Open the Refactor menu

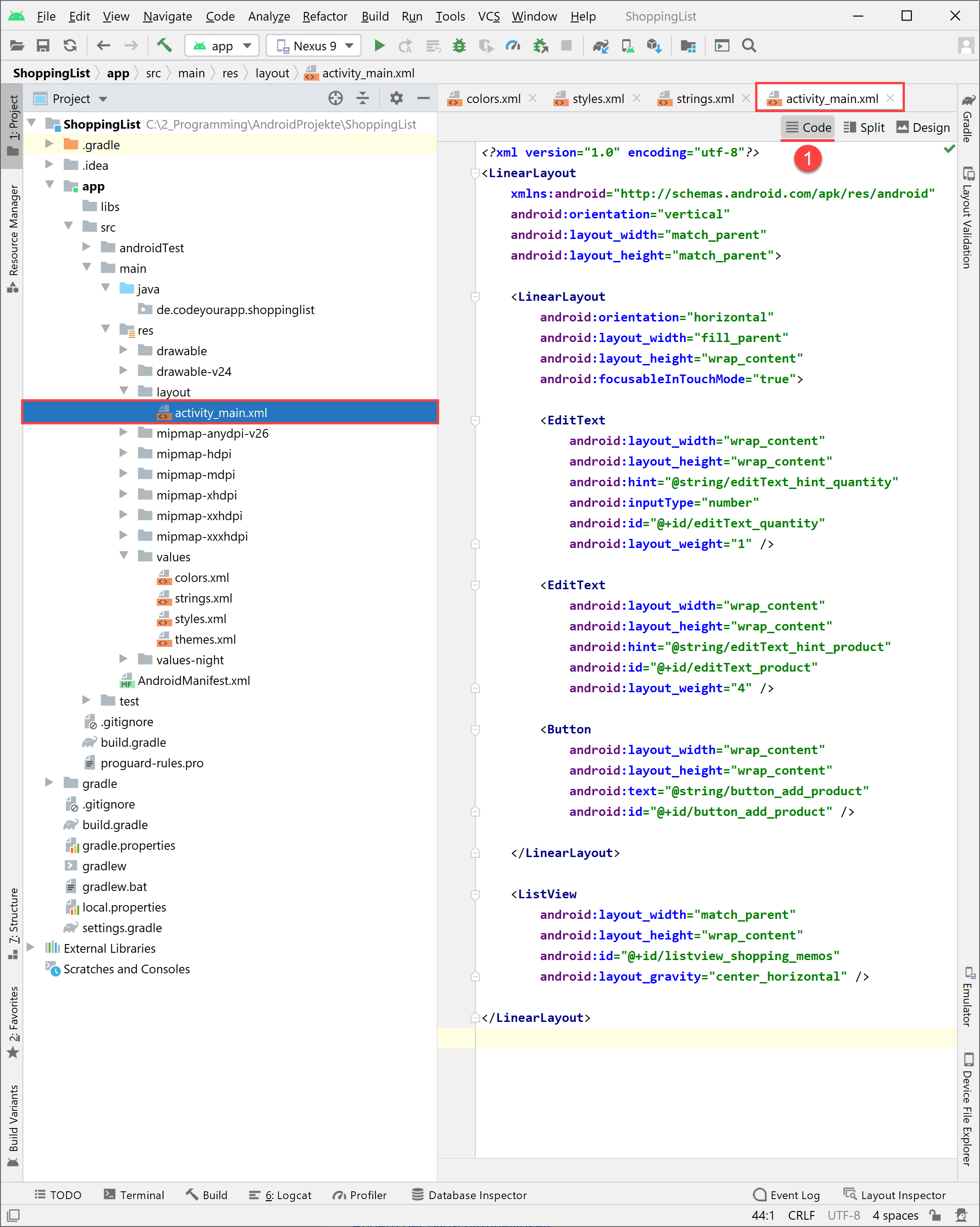(x=324, y=16)
